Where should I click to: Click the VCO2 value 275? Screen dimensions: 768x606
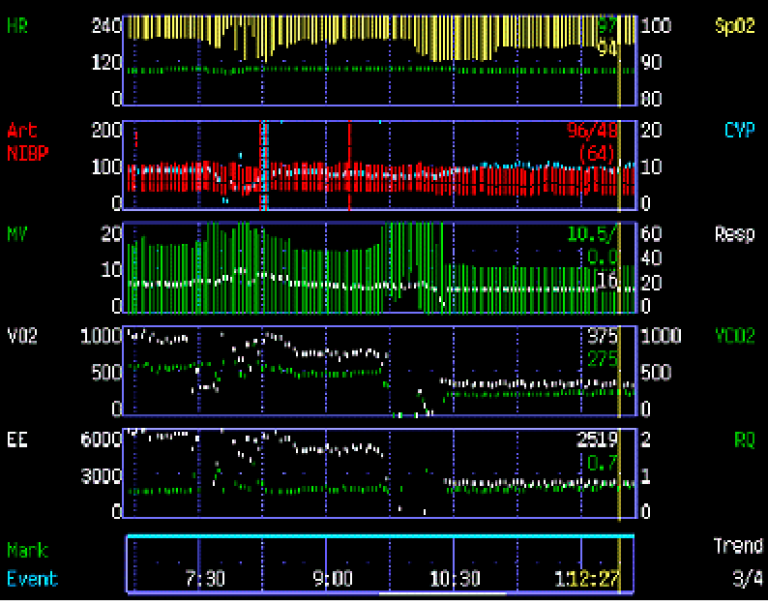pos(602,359)
